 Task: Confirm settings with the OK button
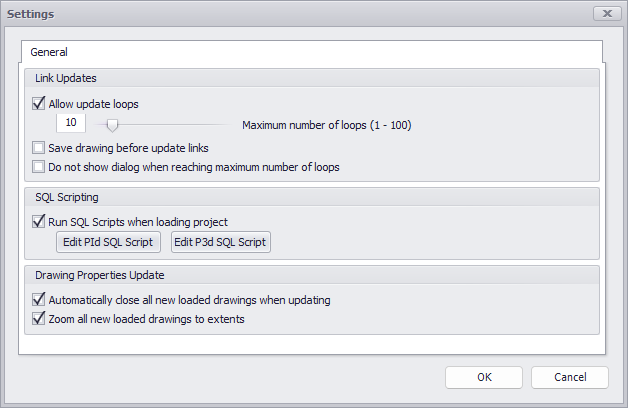[484, 377]
